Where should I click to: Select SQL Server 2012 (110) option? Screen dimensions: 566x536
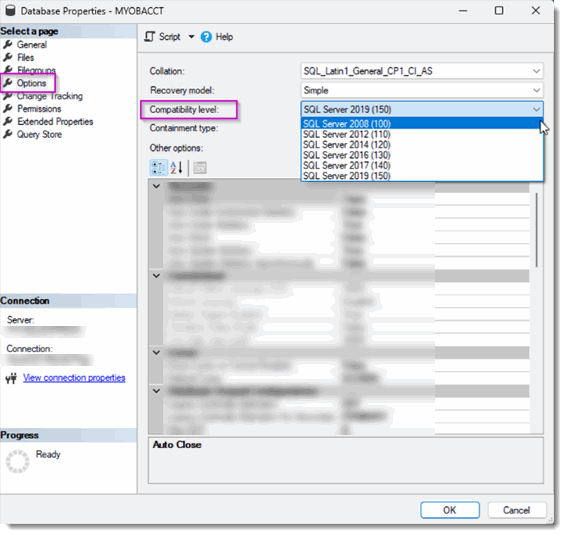click(x=422, y=134)
